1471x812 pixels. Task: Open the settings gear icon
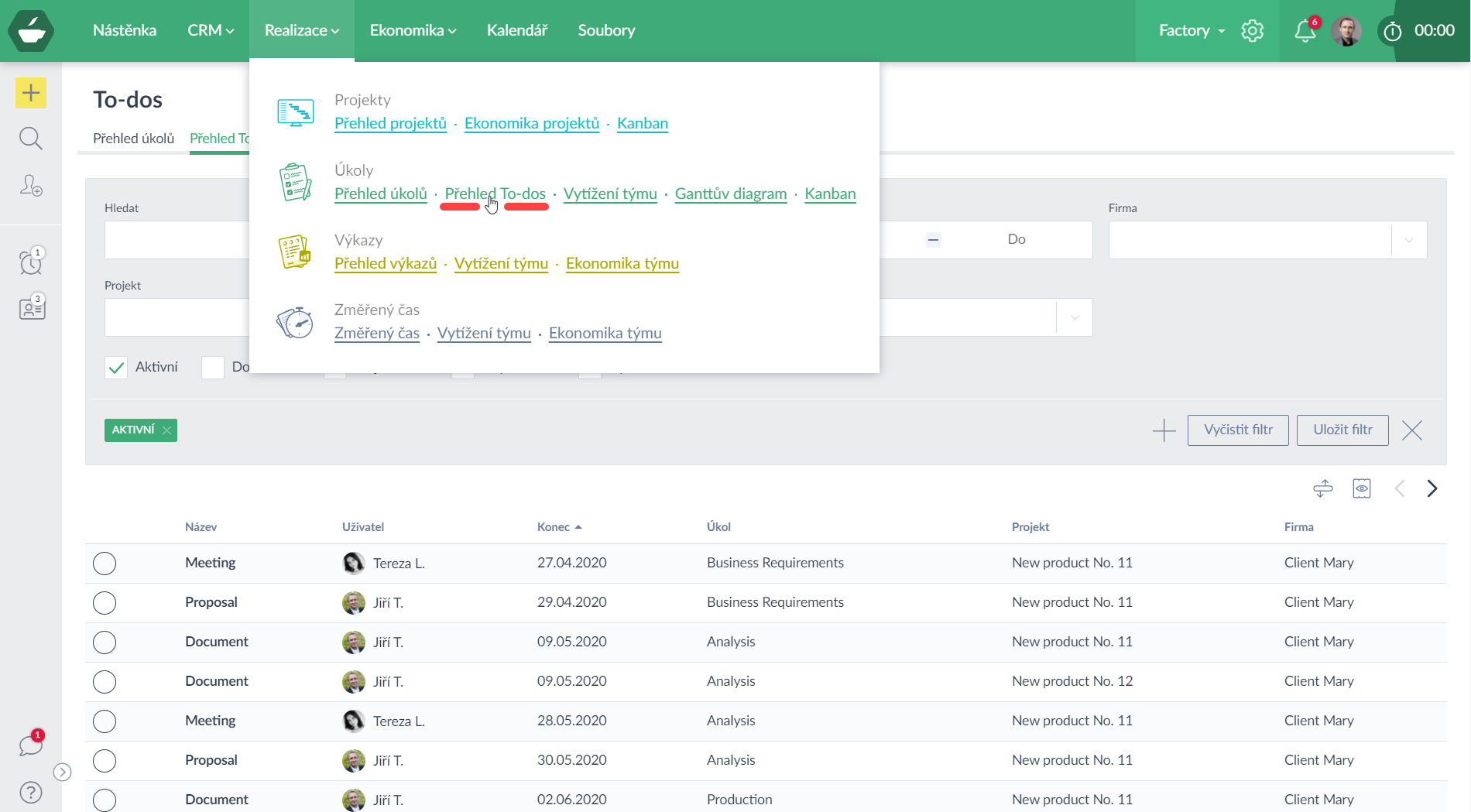tap(1252, 31)
